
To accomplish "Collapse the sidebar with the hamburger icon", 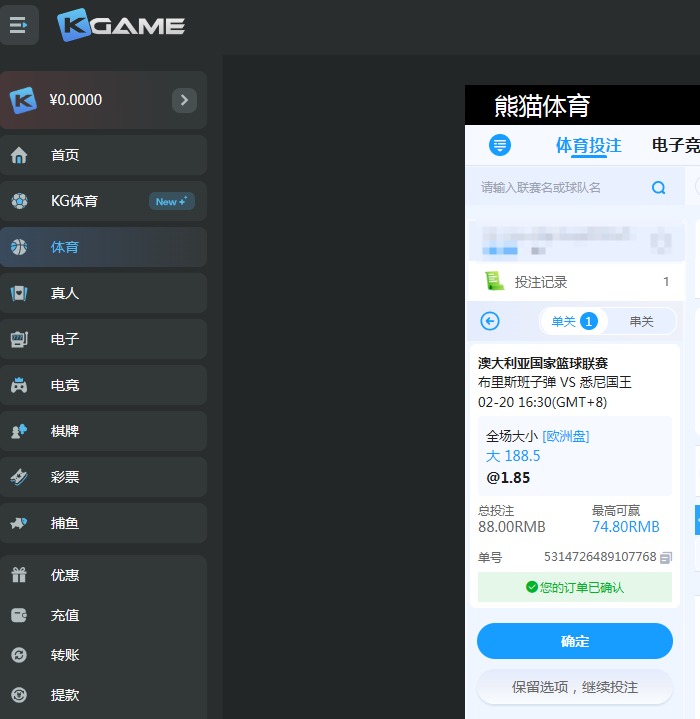I will pos(18,25).
